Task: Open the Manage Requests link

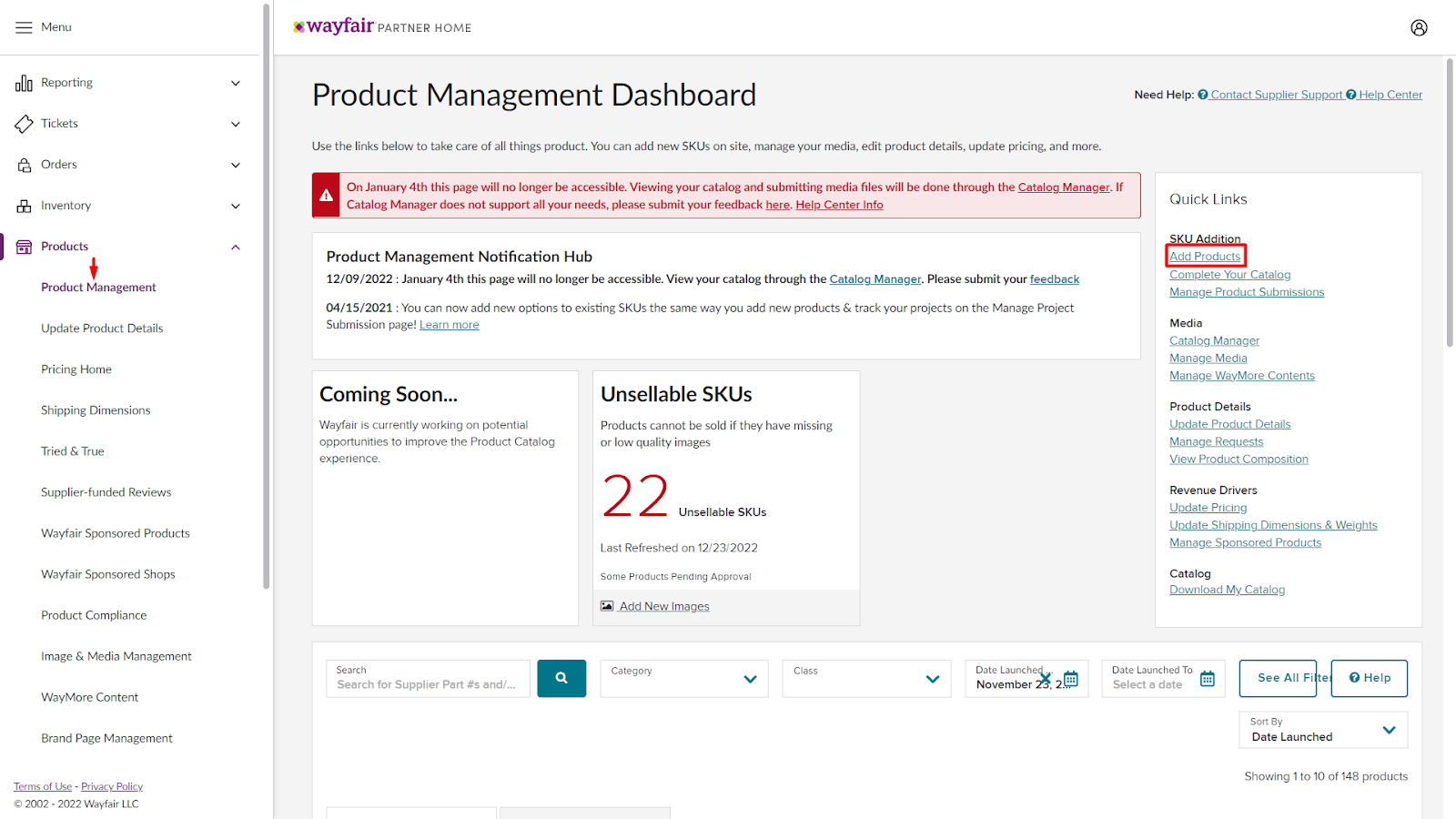Action: (1217, 442)
